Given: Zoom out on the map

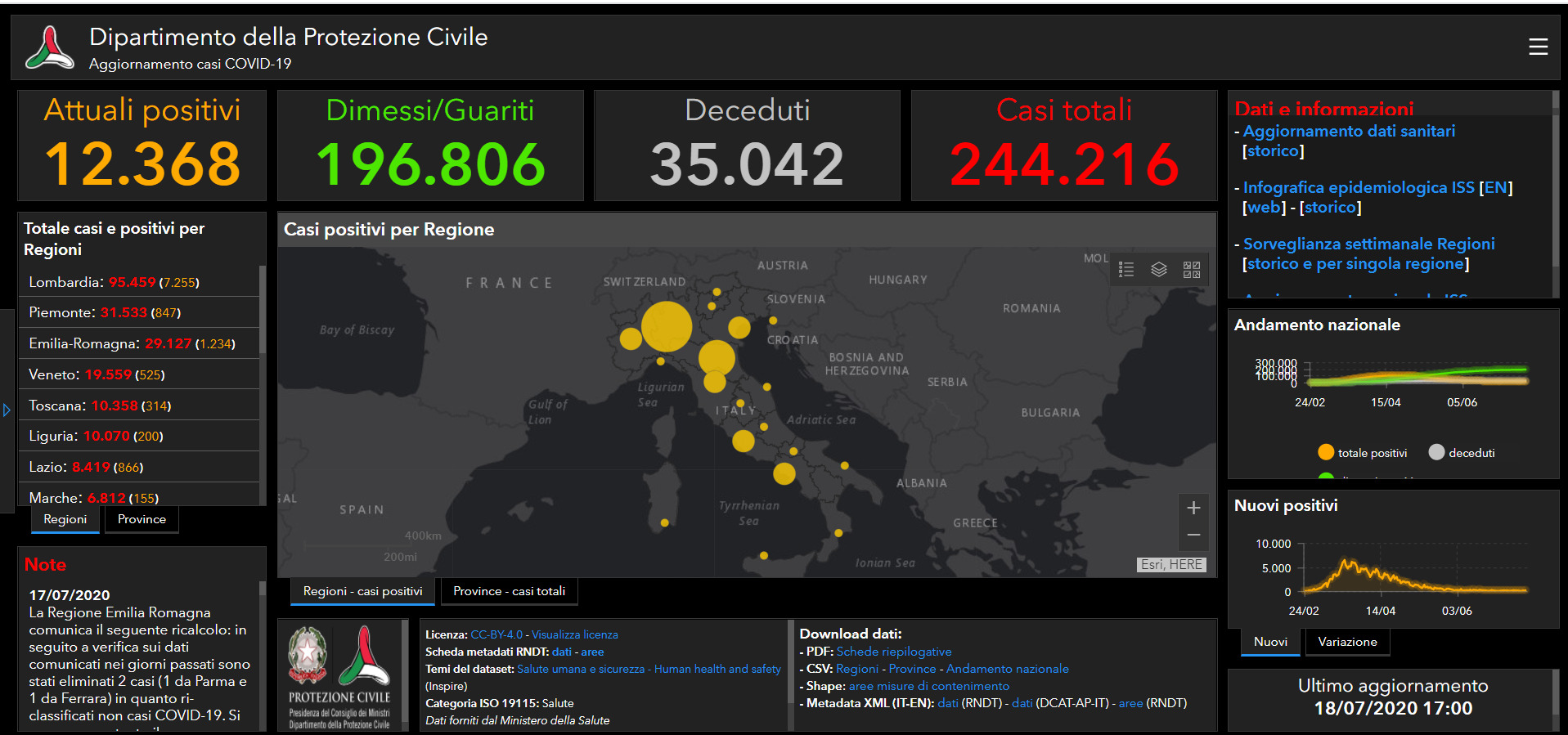Looking at the screenshot, I should [1193, 535].
